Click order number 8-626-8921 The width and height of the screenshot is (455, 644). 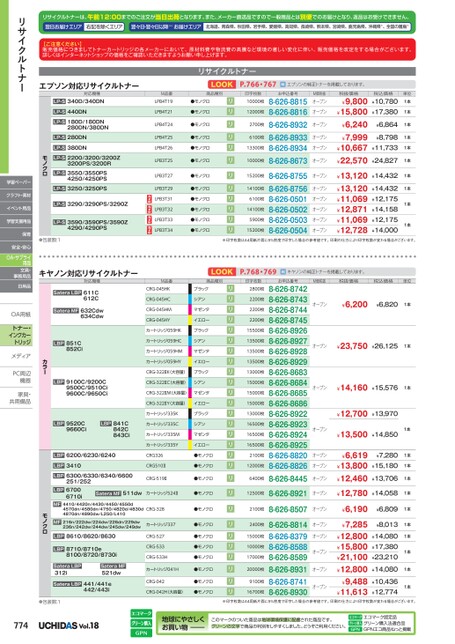tap(288, 493)
